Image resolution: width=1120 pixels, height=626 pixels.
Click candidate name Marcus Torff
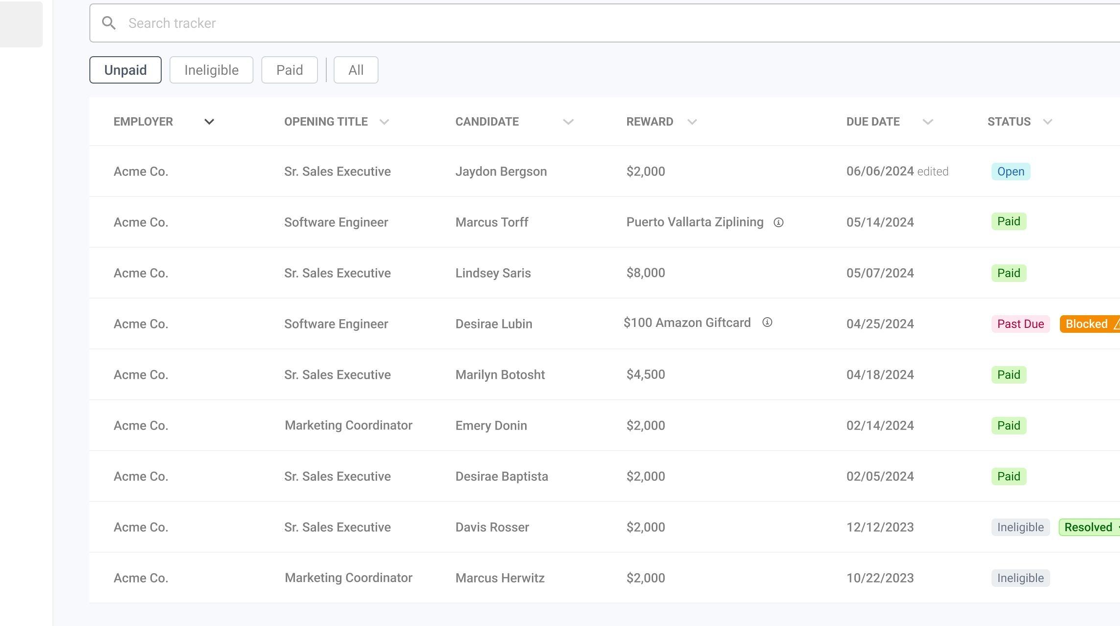pos(492,222)
